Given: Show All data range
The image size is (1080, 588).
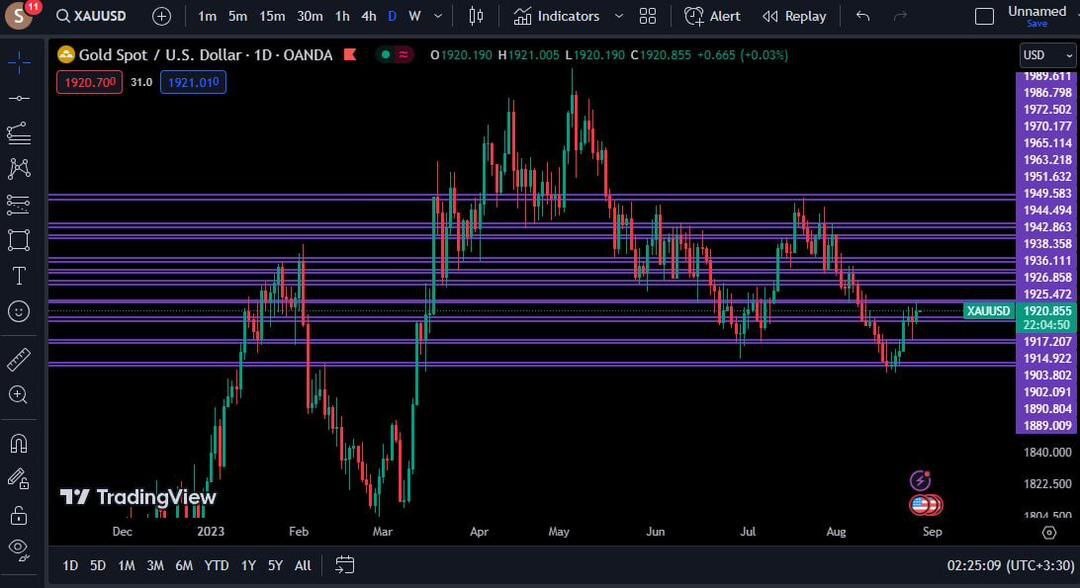Looking at the screenshot, I should [x=302, y=565].
